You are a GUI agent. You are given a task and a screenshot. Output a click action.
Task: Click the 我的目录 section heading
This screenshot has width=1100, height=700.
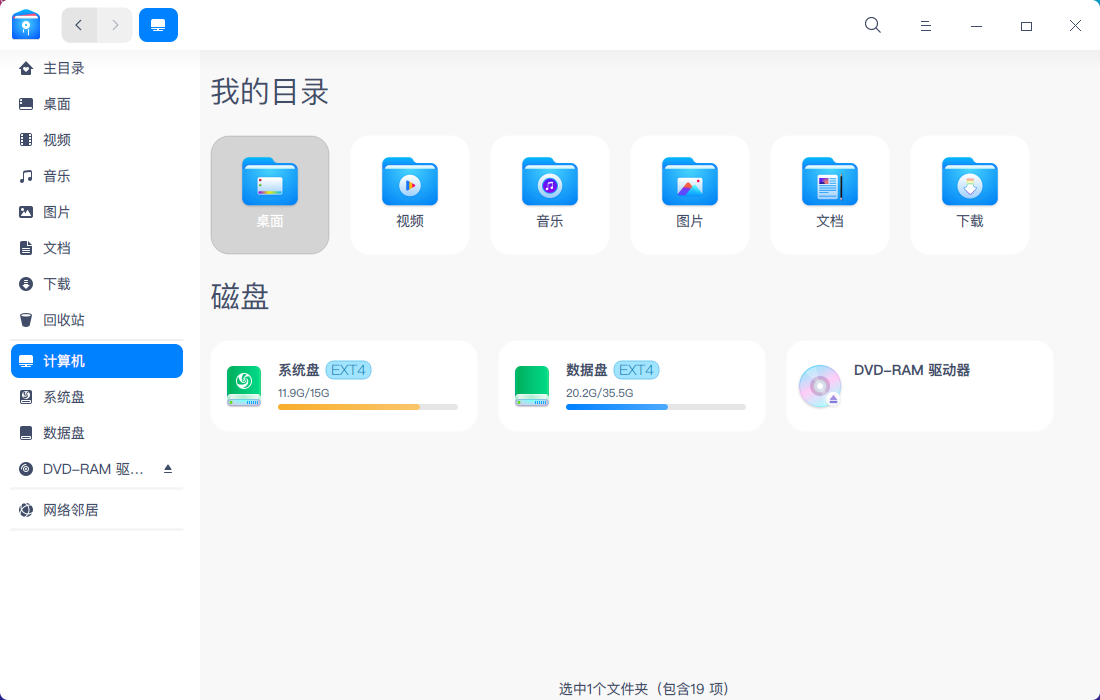270,92
